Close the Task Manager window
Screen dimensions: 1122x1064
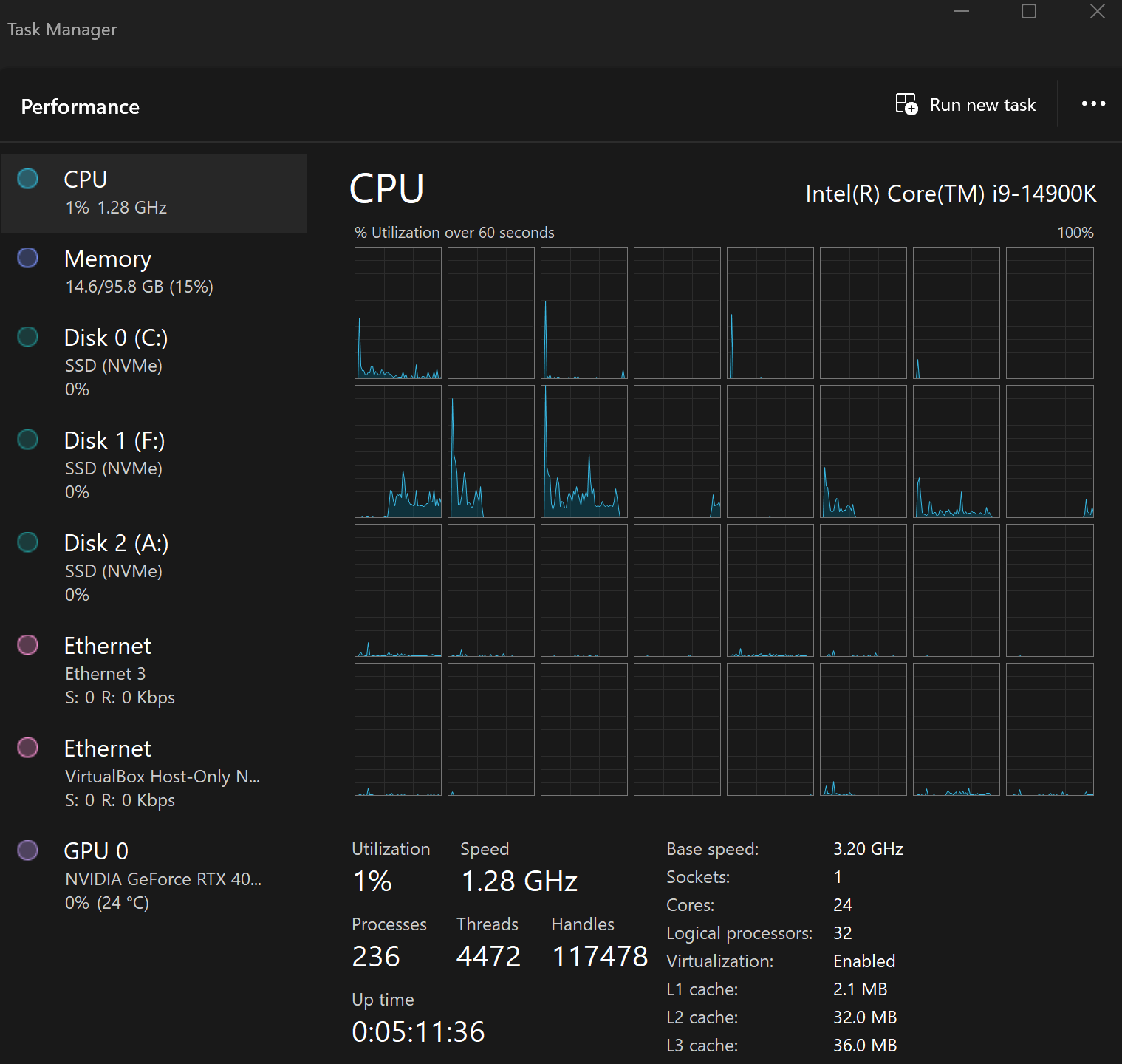point(1098,12)
